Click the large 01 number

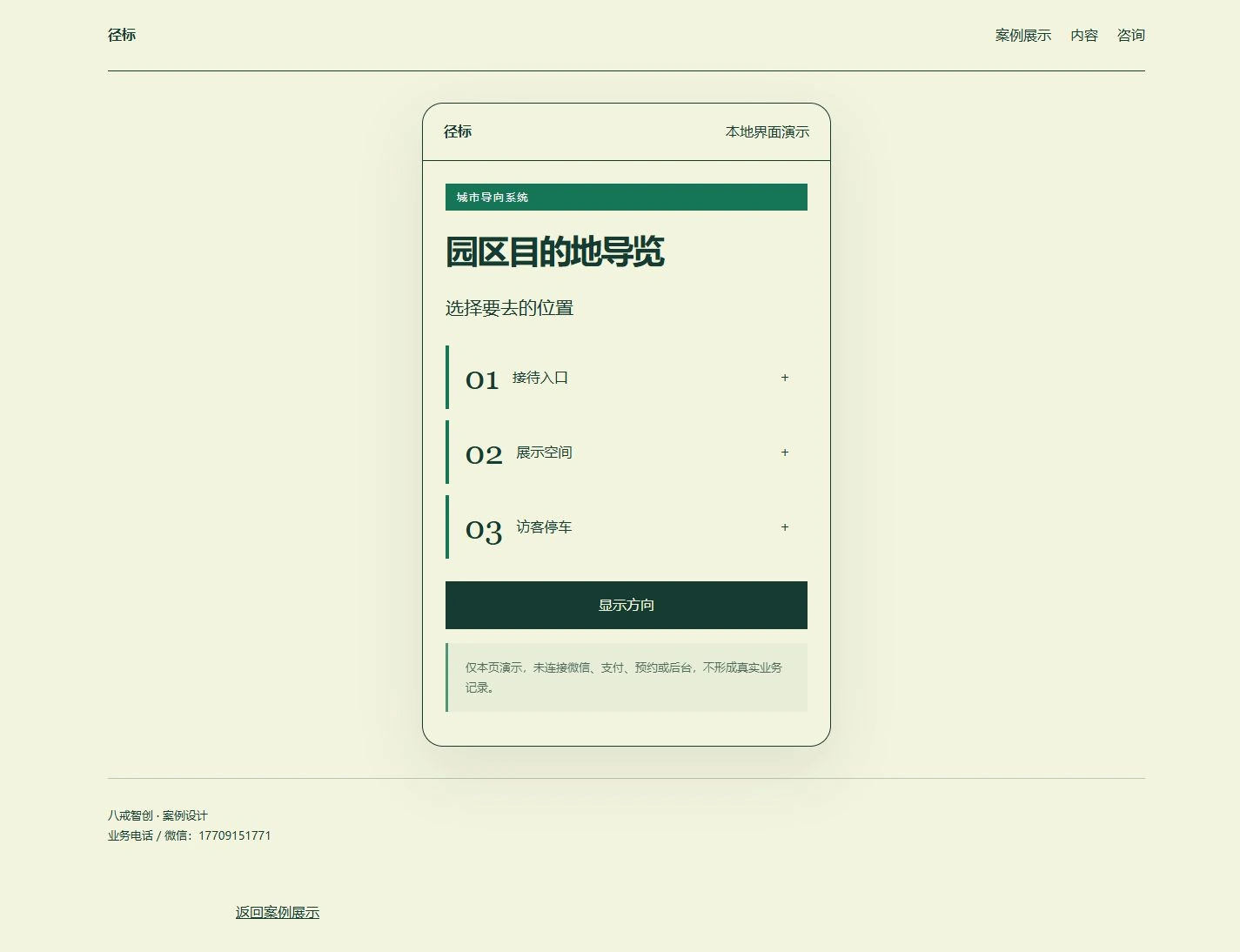pyautogui.click(x=482, y=380)
